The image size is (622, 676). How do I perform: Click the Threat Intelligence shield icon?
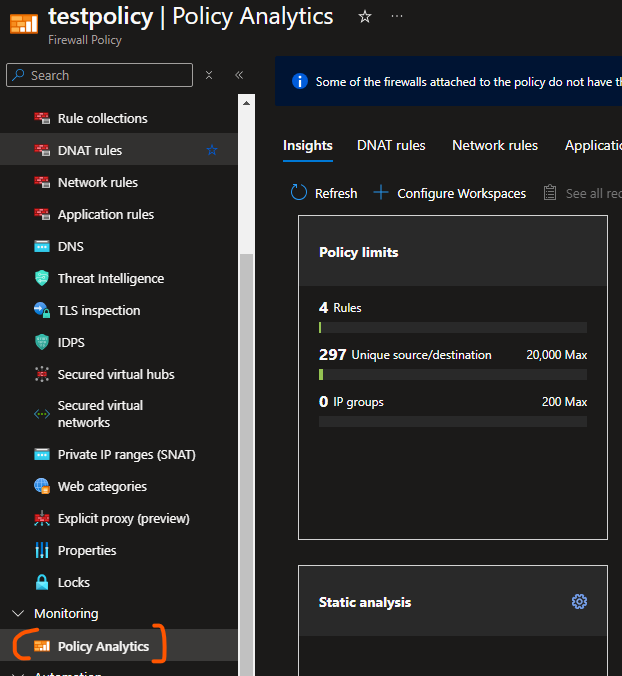click(42, 278)
